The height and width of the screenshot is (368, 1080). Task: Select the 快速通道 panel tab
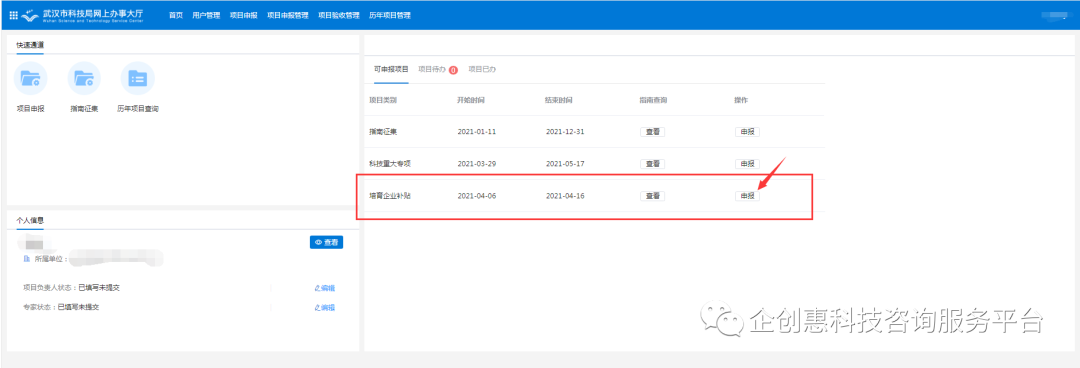coord(30,45)
